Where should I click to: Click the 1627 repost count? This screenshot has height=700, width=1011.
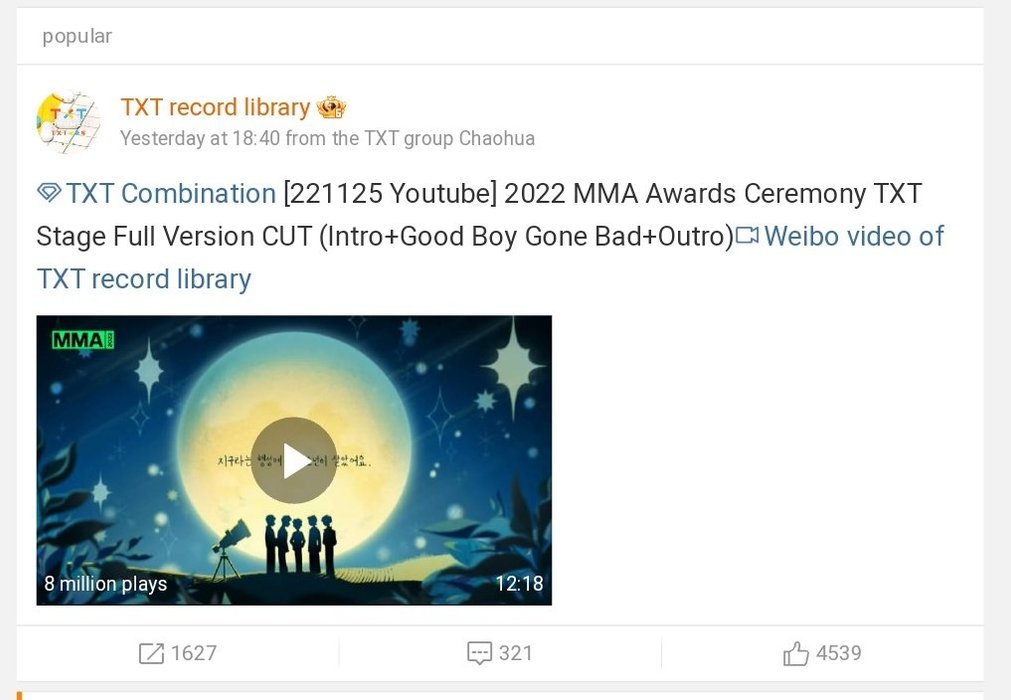coord(193,653)
